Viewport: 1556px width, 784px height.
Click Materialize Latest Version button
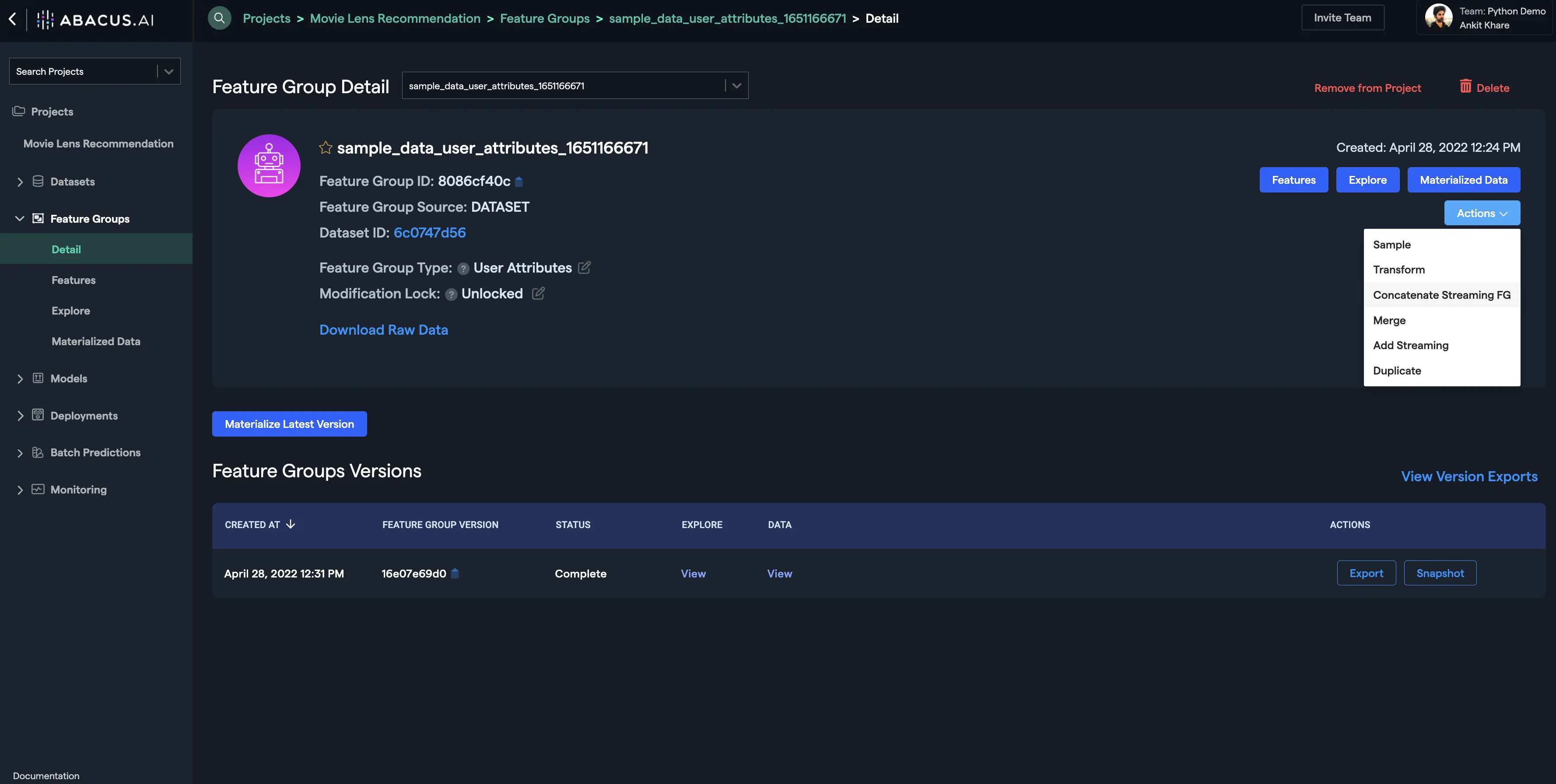click(x=289, y=424)
